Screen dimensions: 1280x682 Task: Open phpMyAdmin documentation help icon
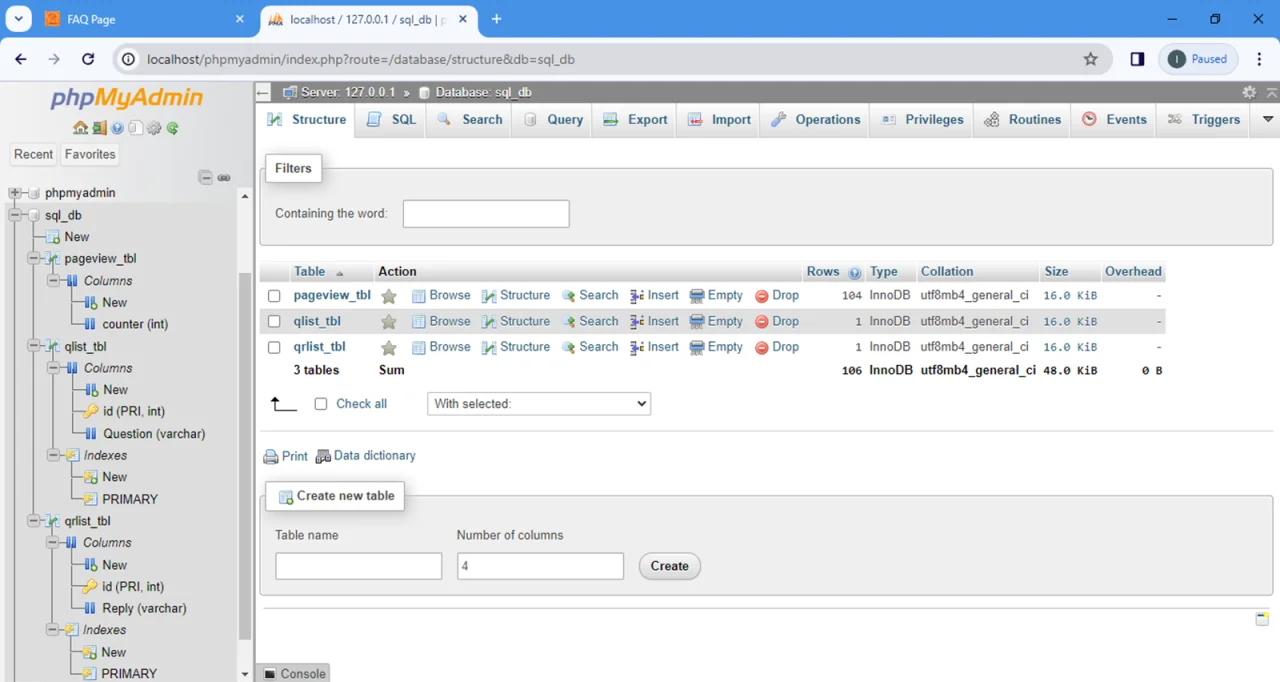coord(117,128)
